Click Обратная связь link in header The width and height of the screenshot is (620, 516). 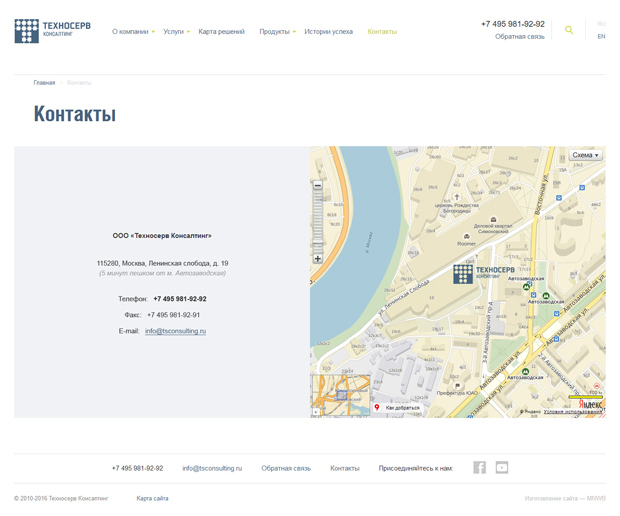pos(520,36)
